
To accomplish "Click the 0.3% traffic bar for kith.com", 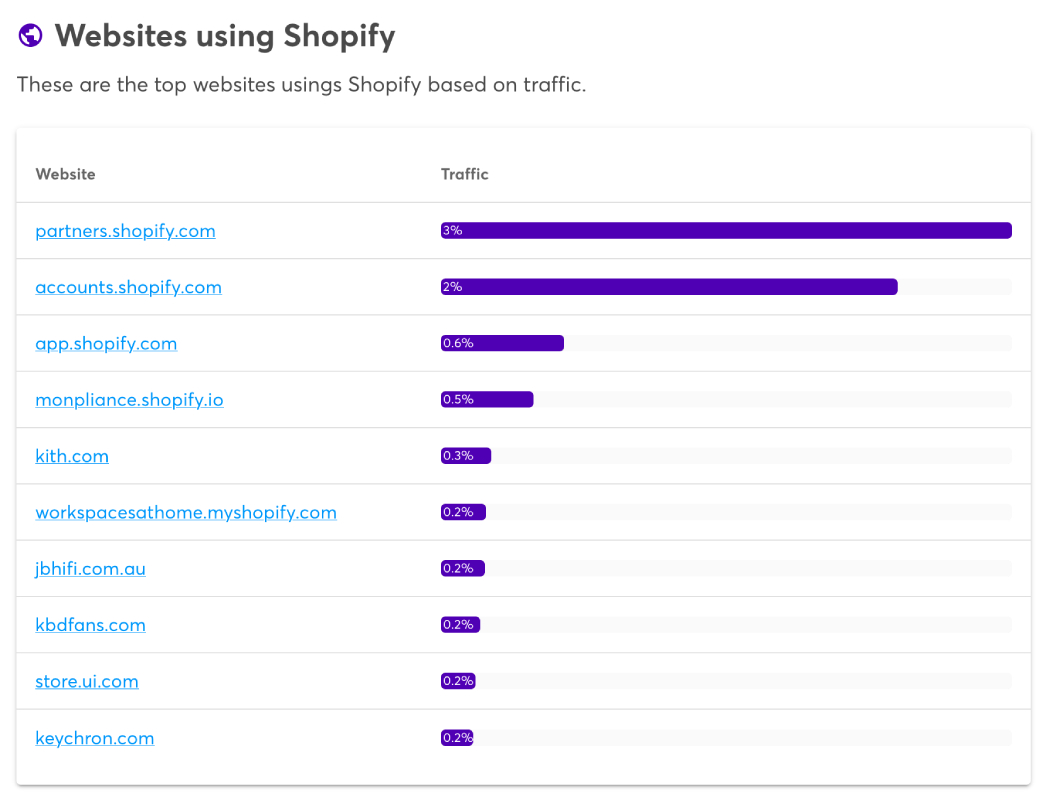I will [466, 456].
